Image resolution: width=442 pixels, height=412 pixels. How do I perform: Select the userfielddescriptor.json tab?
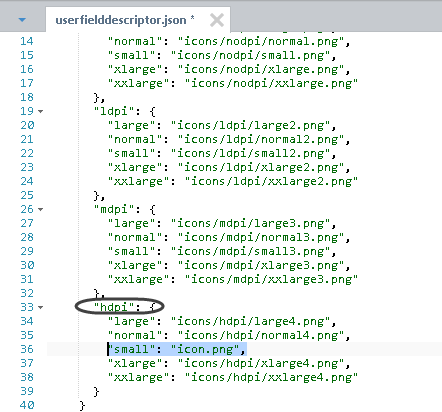point(125,20)
